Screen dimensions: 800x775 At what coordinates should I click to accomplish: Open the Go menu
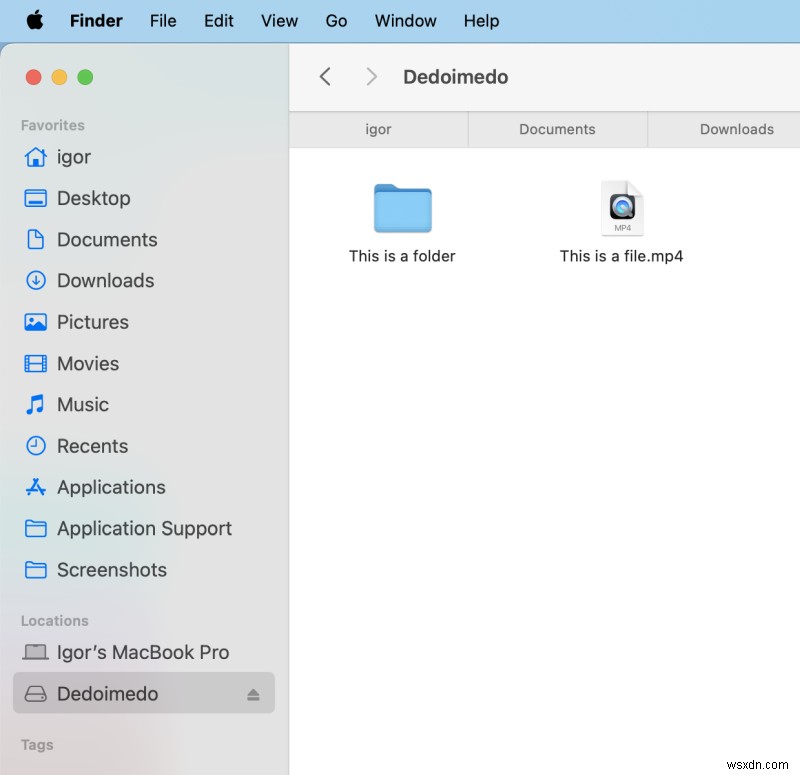pos(336,20)
